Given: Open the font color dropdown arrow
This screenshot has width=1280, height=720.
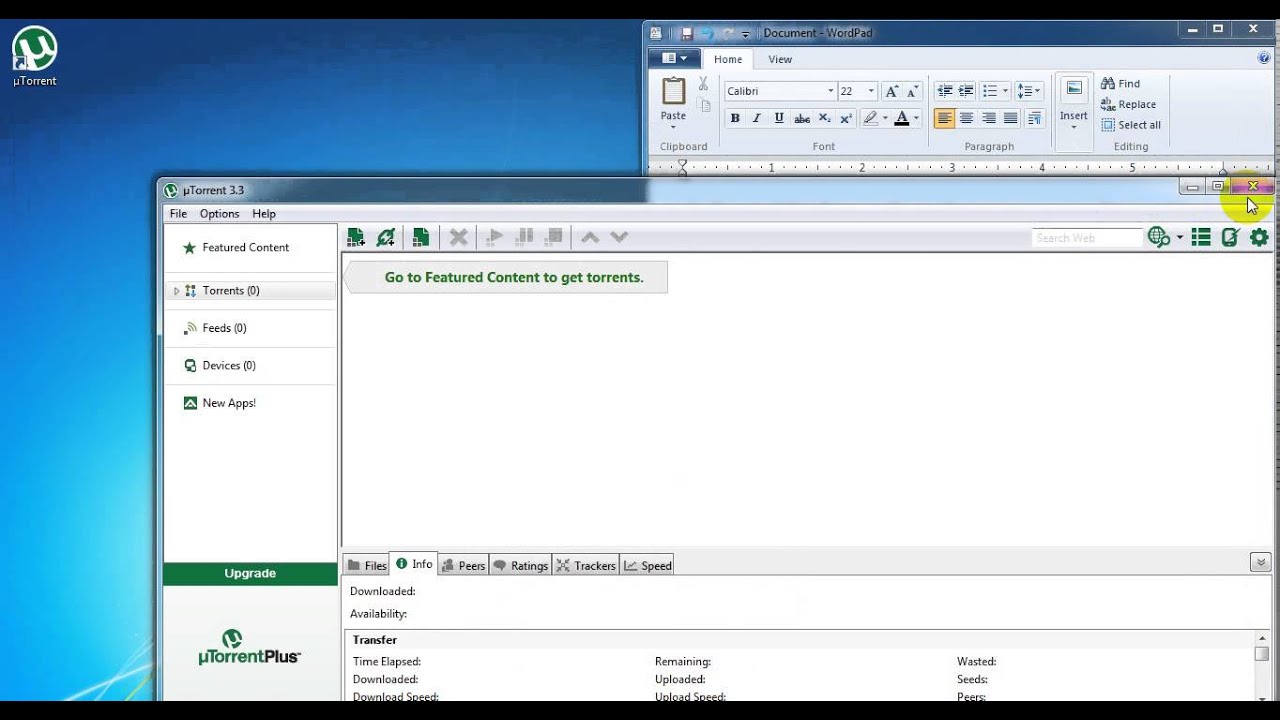Looking at the screenshot, I should tap(916, 118).
